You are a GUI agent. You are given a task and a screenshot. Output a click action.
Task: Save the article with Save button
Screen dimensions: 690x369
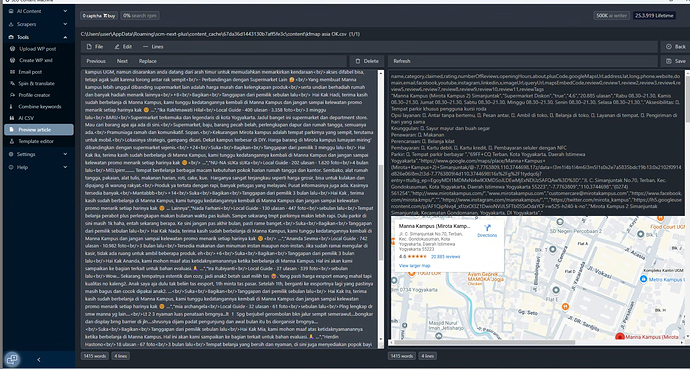coord(676,61)
